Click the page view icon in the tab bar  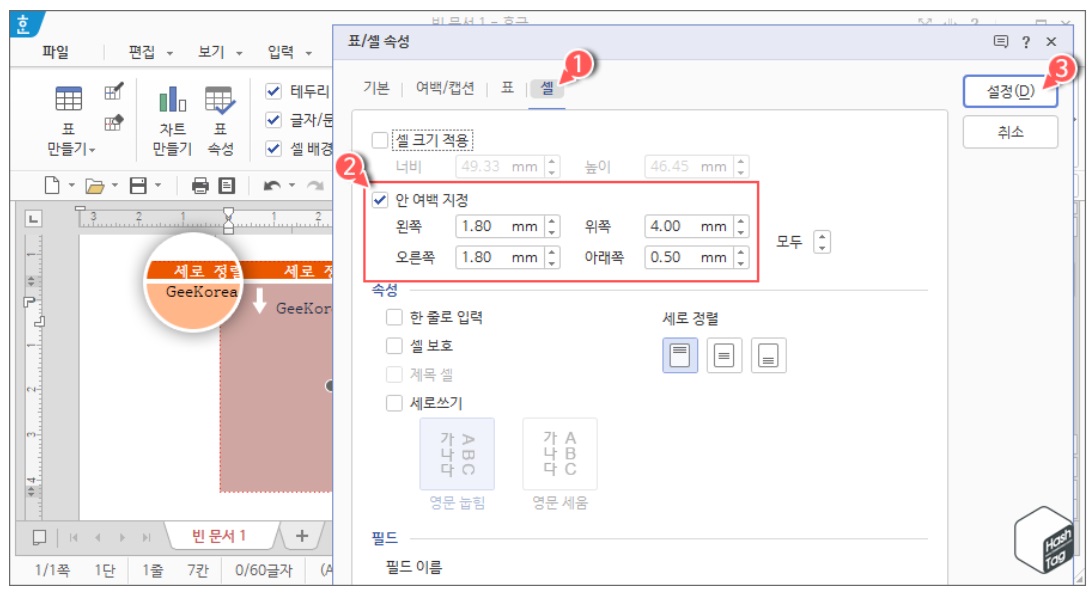pyautogui.click(x=40, y=537)
